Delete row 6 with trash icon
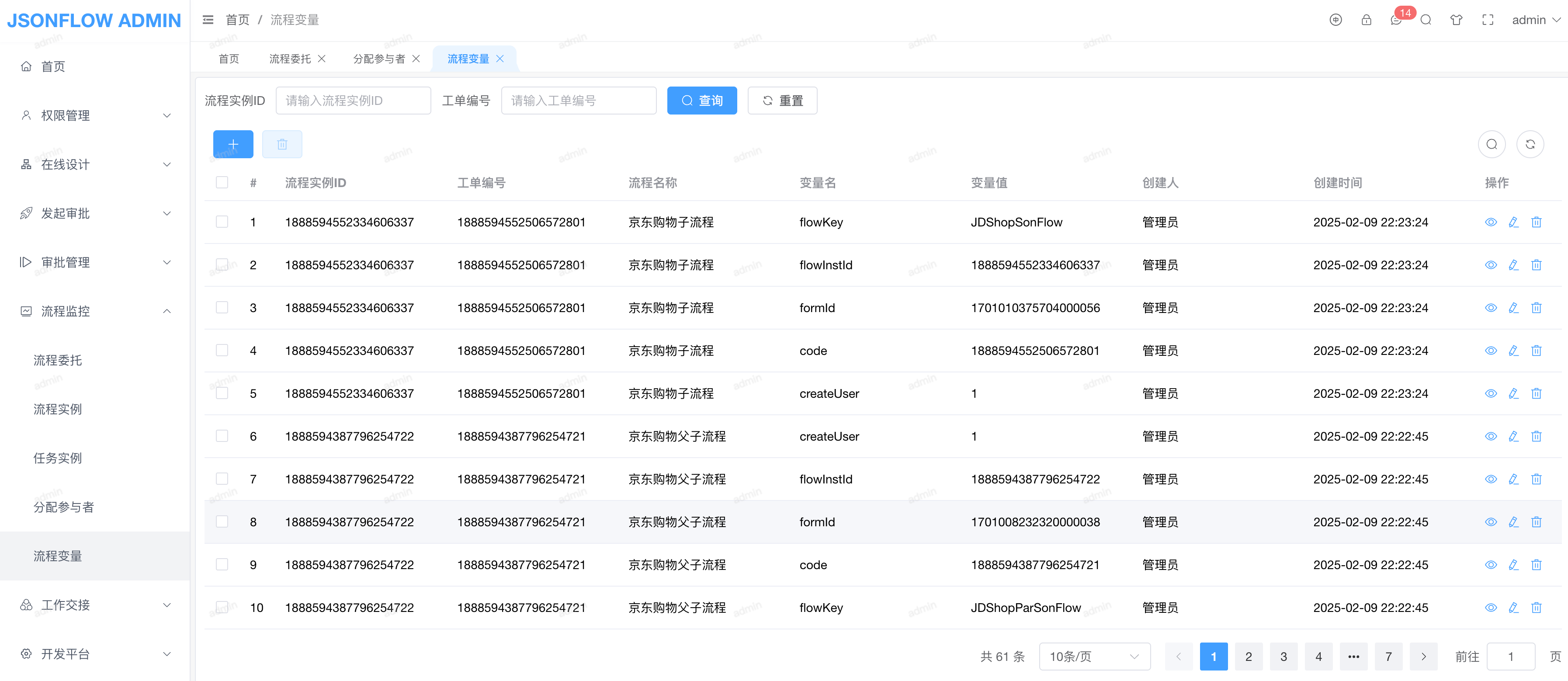 coord(1537,436)
